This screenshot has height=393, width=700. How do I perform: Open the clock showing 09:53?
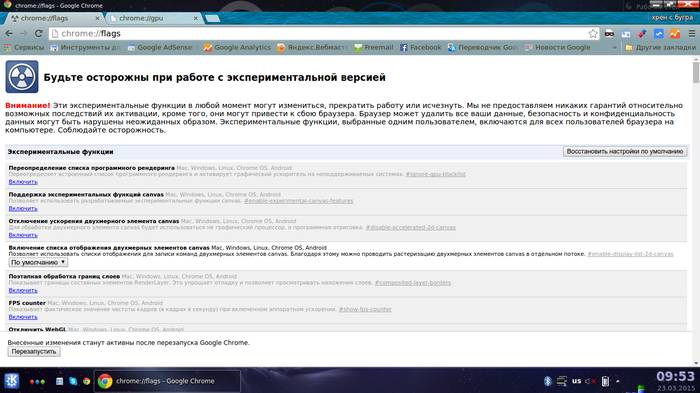[x=675, y=376]
